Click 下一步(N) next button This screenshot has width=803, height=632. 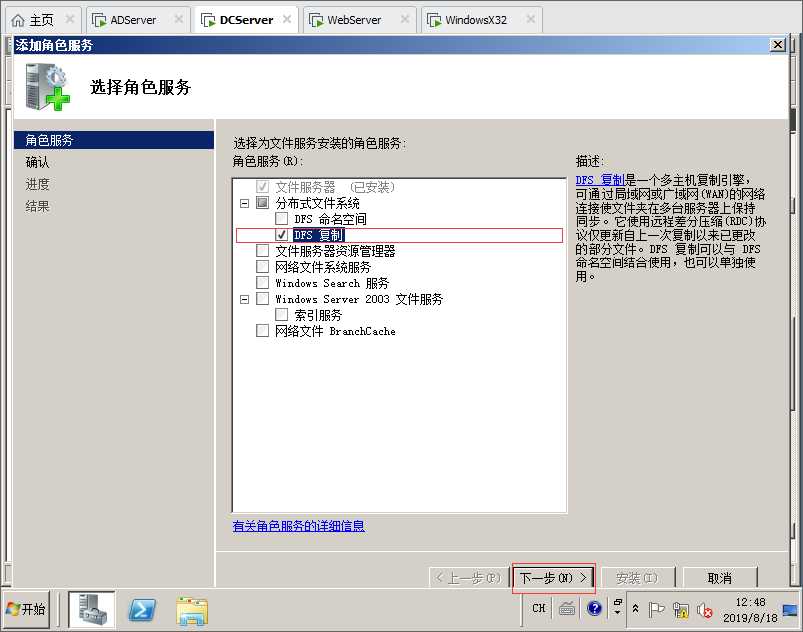pyautogui.click(x=554, y=578)
